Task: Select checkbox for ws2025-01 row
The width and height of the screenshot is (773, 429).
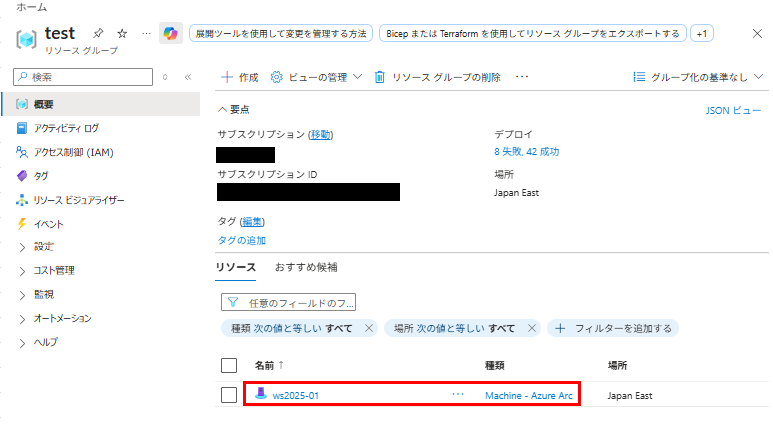Action: (229, 395)
